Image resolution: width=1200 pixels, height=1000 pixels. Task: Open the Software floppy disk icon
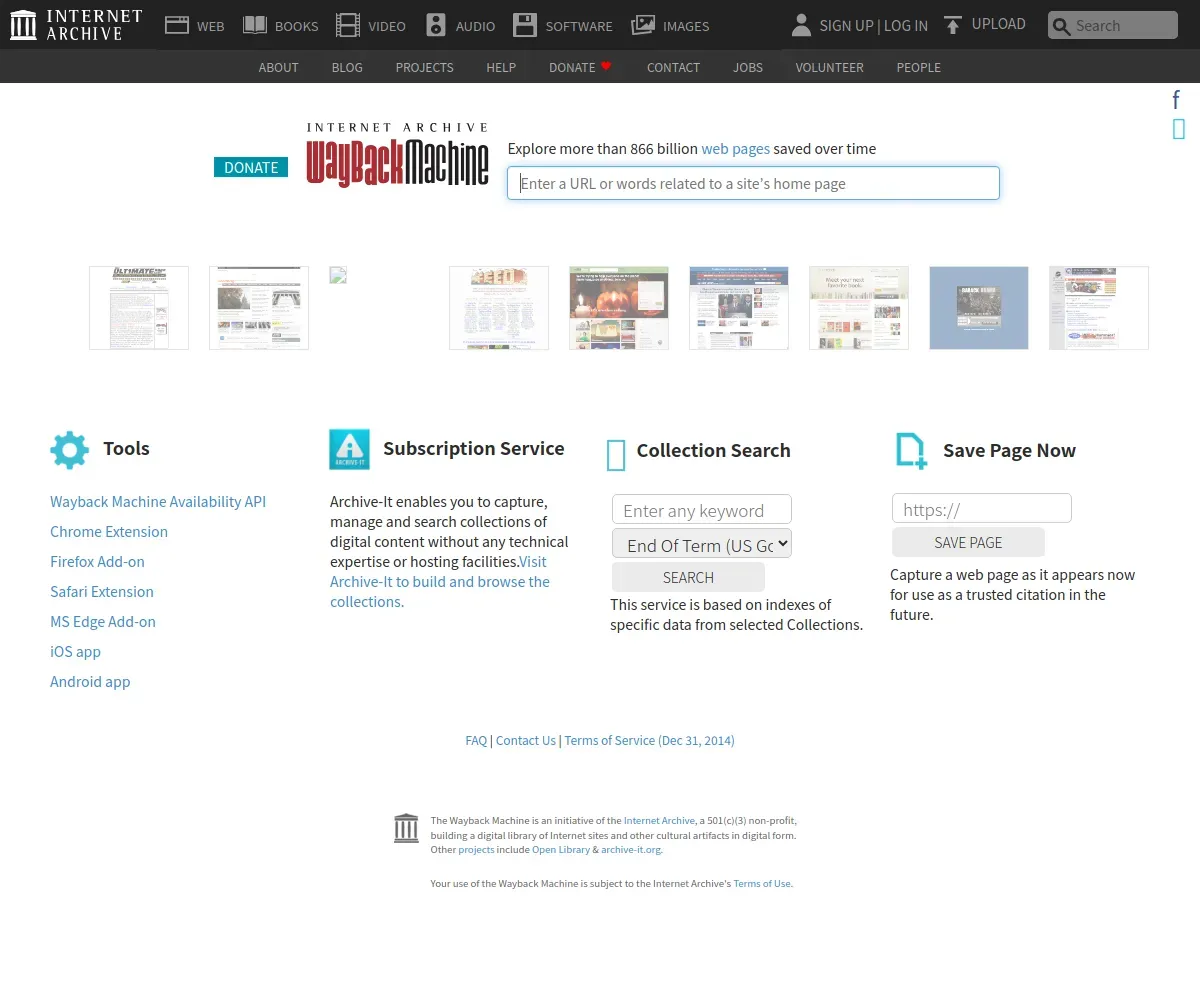(x=525, y=25)
